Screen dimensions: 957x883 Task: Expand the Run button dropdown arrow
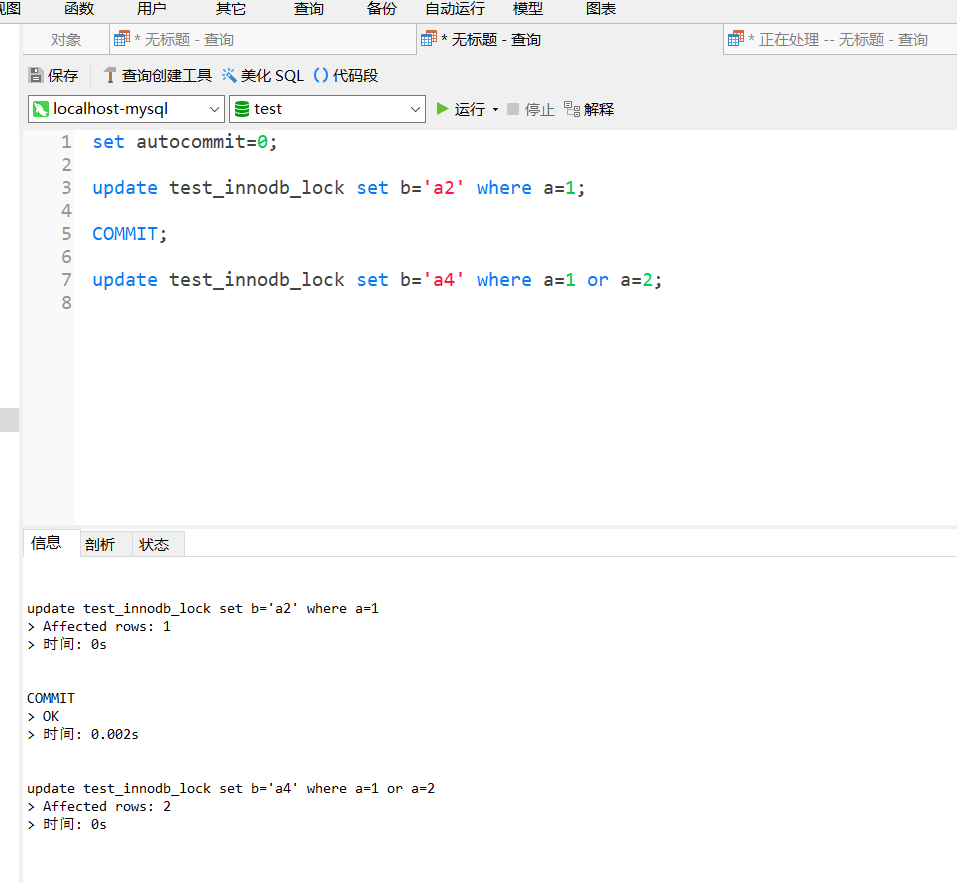point(495,109)
